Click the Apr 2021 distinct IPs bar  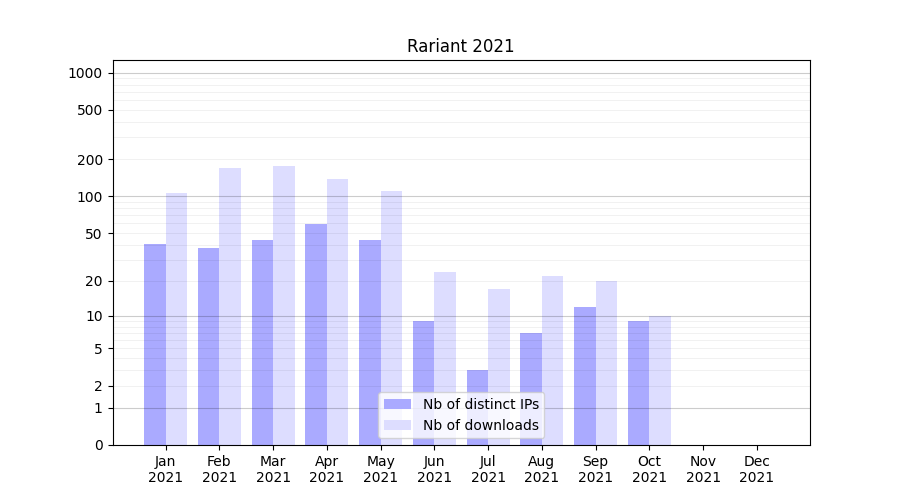316,334
